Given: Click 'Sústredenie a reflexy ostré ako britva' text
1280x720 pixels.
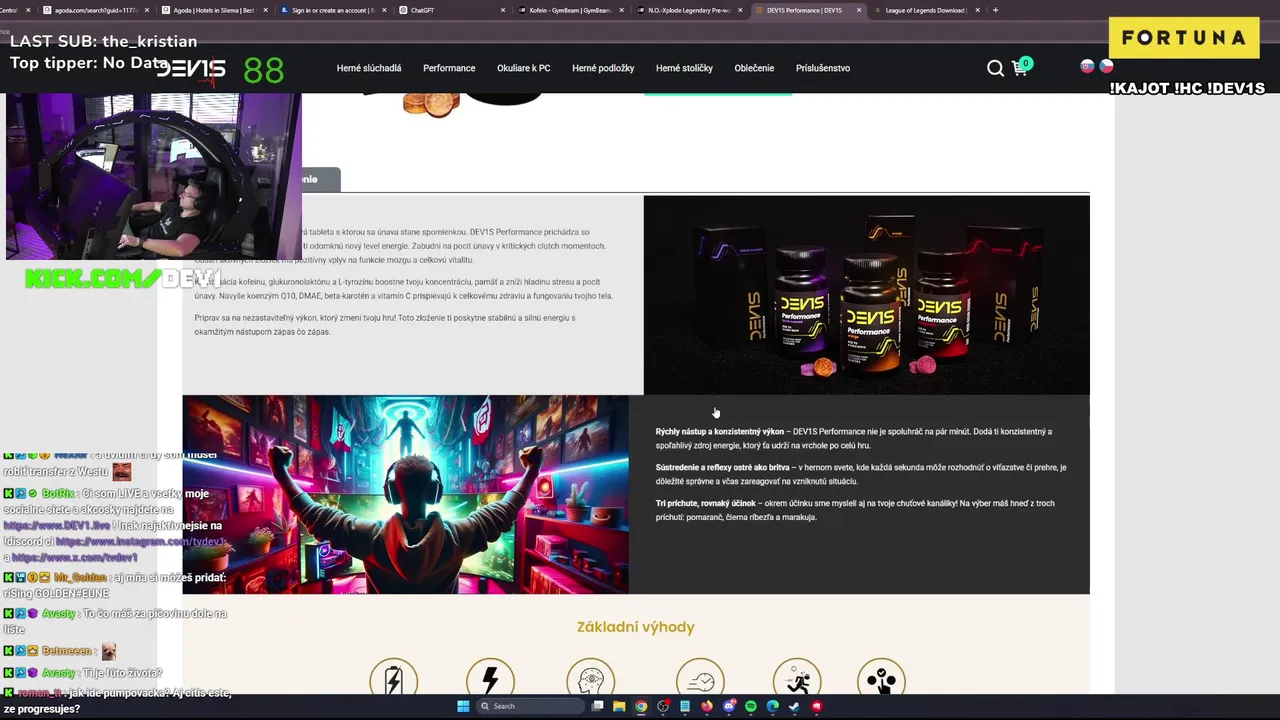Looking at the screenshot, I should coord(722,468).
